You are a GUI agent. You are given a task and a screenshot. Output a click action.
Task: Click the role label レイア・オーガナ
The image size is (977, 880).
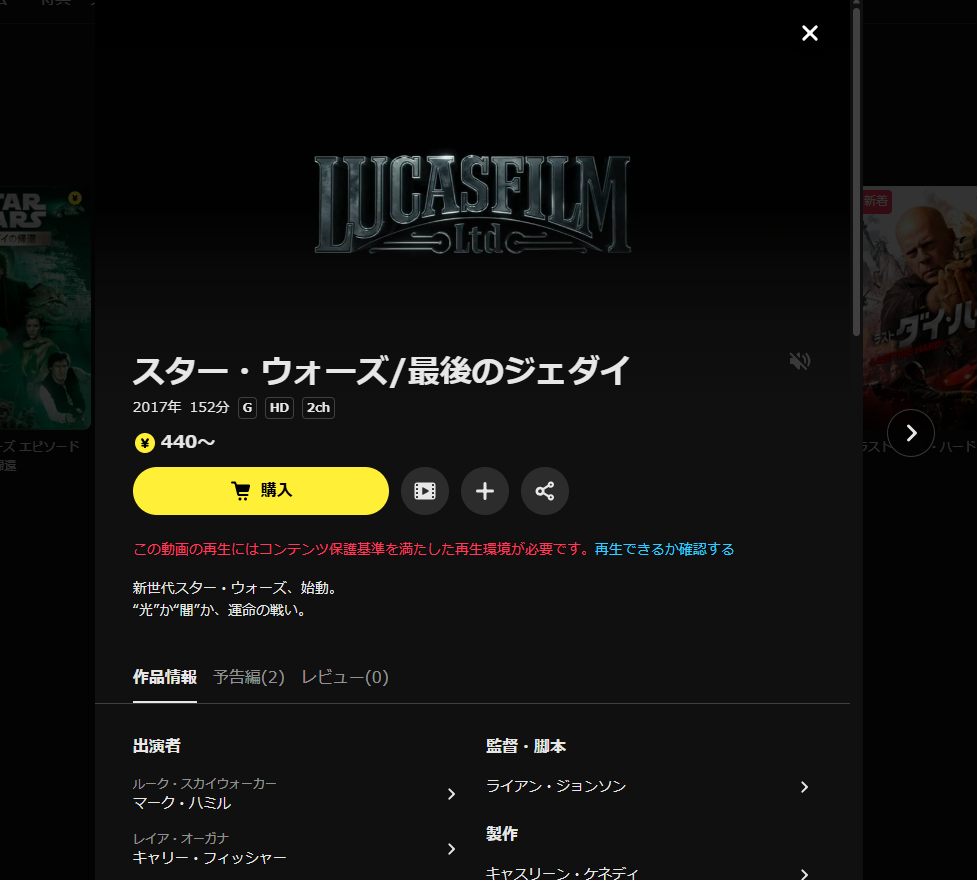coord(181,838)
